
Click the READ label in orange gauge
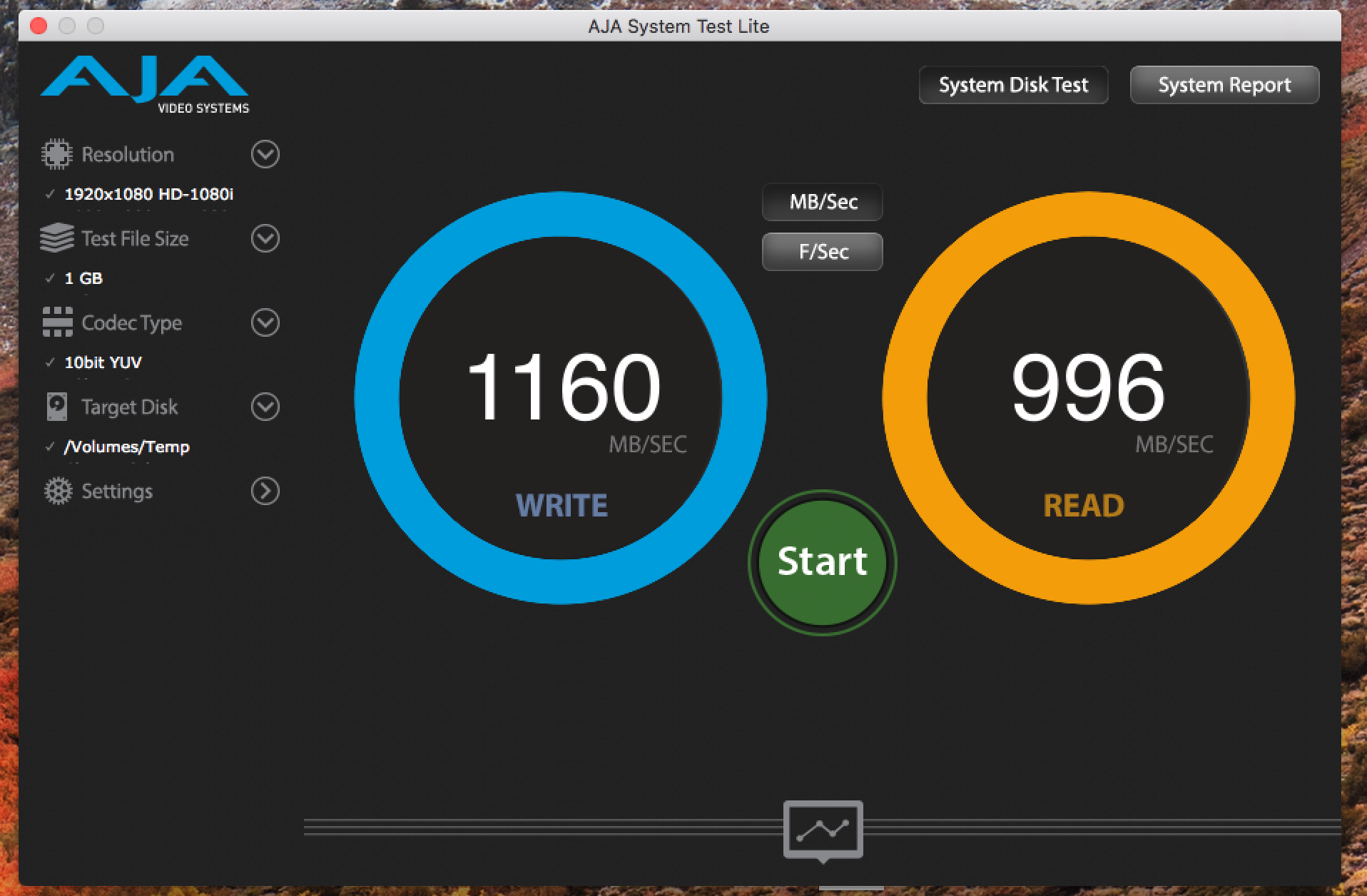point(1084,505)
